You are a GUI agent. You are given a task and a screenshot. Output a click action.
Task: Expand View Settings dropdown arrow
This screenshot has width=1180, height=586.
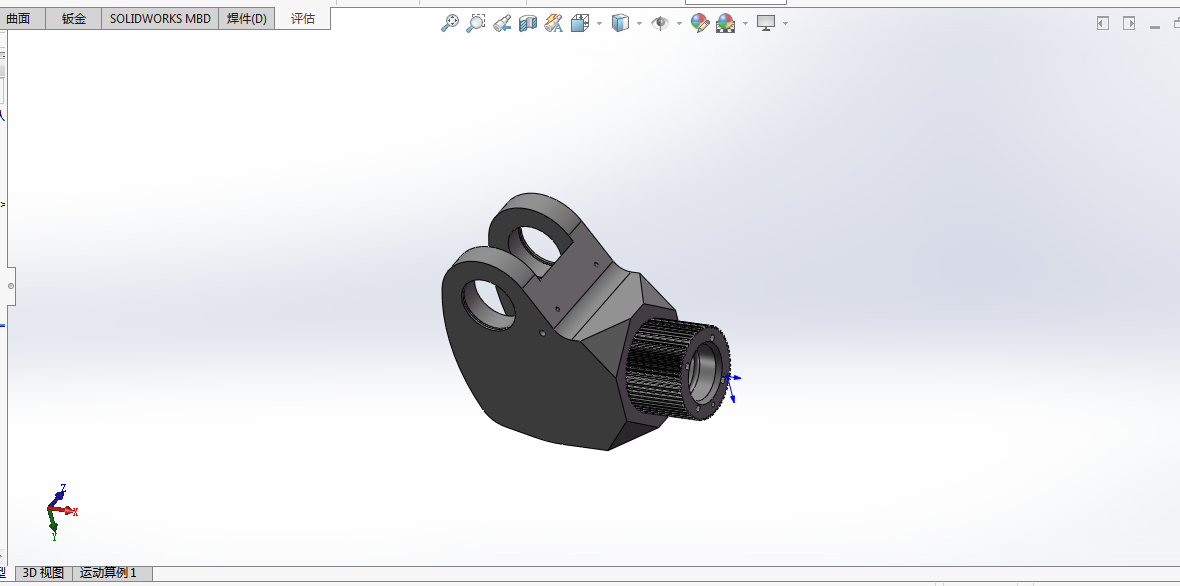point(786,23)
